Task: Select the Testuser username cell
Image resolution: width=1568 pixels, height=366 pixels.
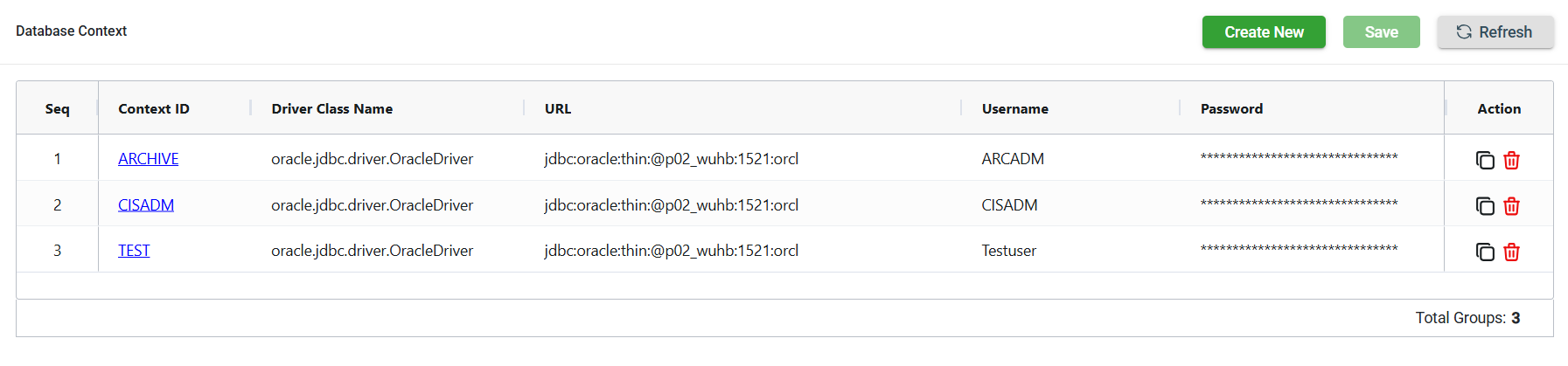Action: (x=1008, y=251)
